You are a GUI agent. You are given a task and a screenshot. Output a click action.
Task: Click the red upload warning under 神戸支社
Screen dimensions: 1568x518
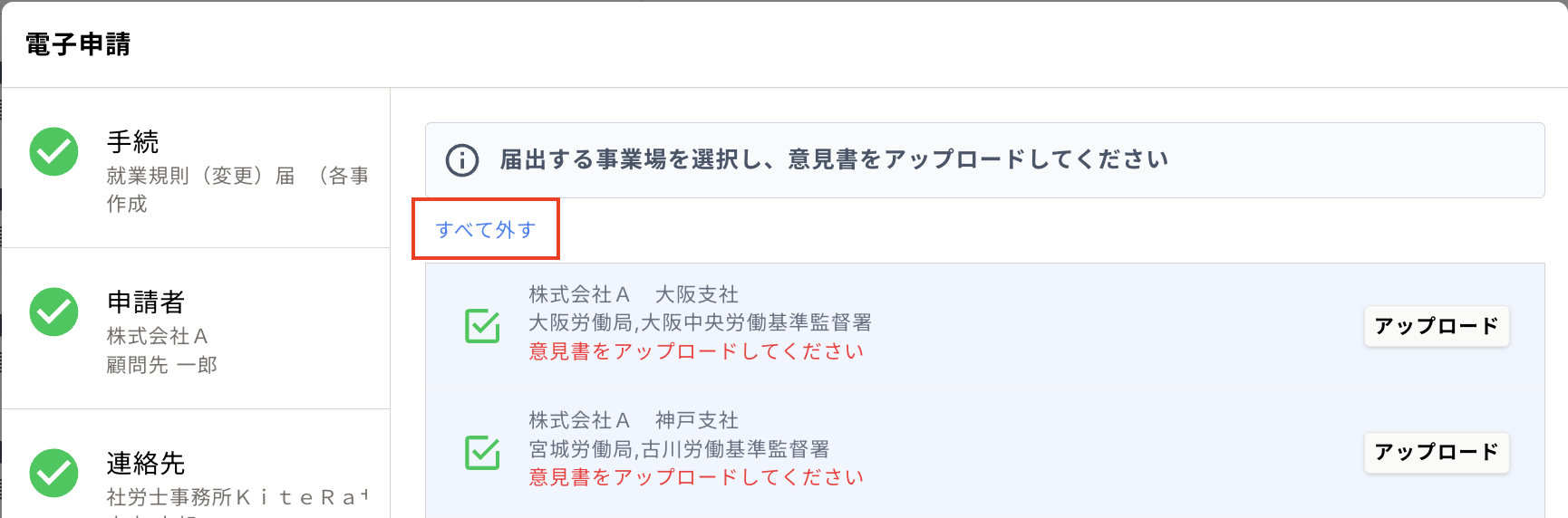click(696, 477)
